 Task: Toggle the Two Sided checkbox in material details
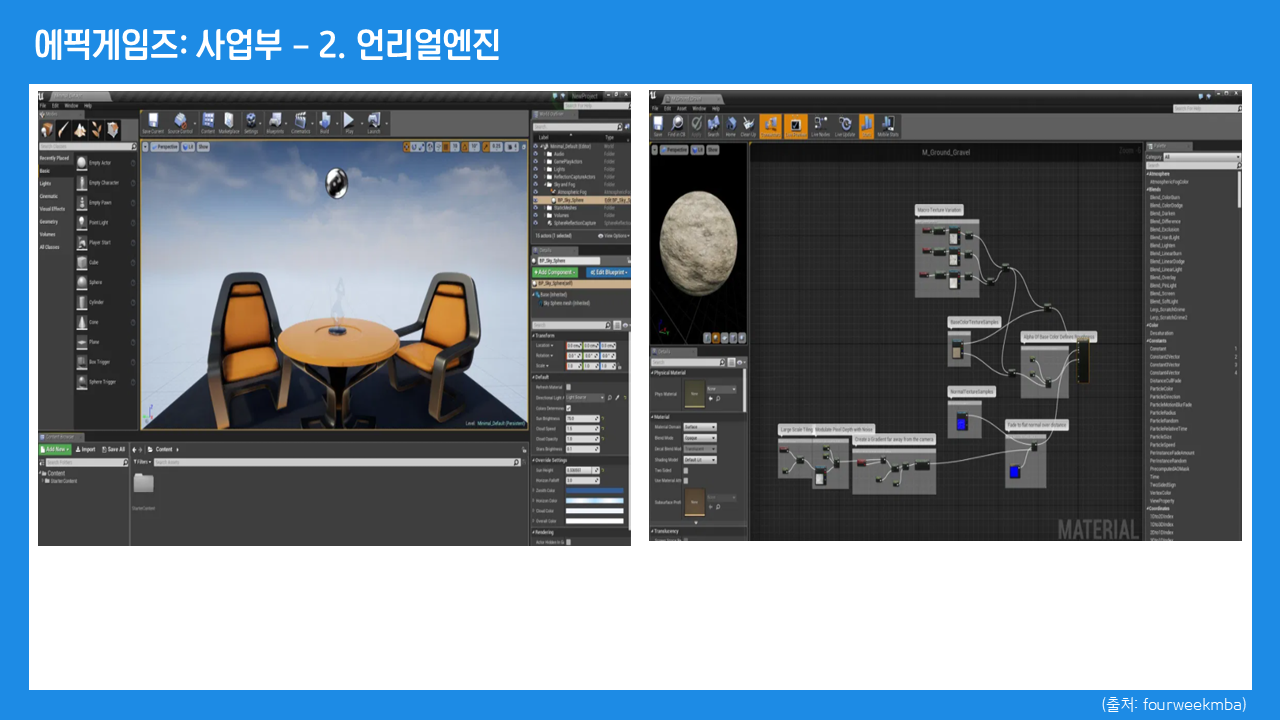686,470
